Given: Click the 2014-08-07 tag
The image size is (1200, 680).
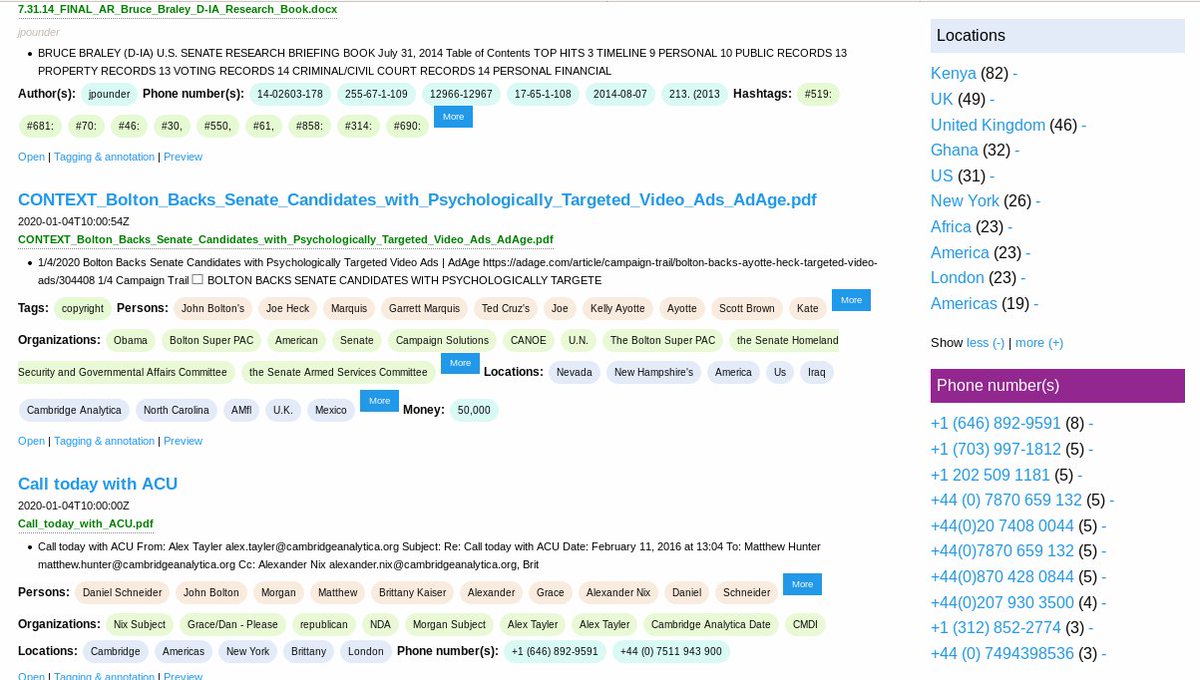Looking at the screenshot, I should pos(620,94).
